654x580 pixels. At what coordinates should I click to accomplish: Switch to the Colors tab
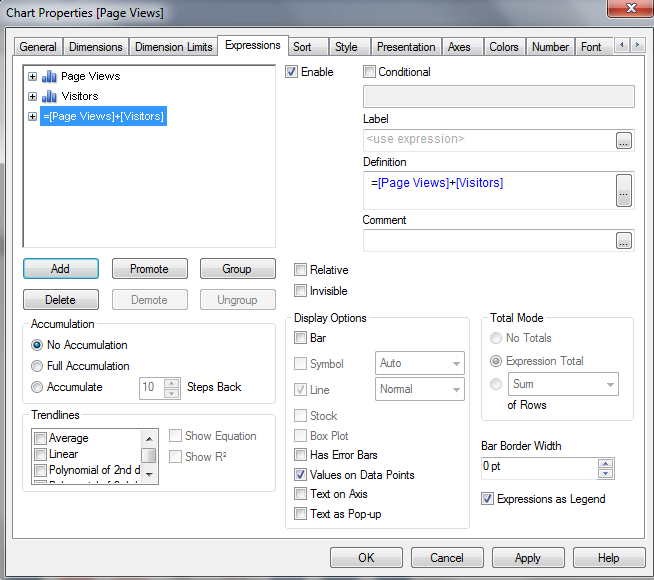(504, 47)
